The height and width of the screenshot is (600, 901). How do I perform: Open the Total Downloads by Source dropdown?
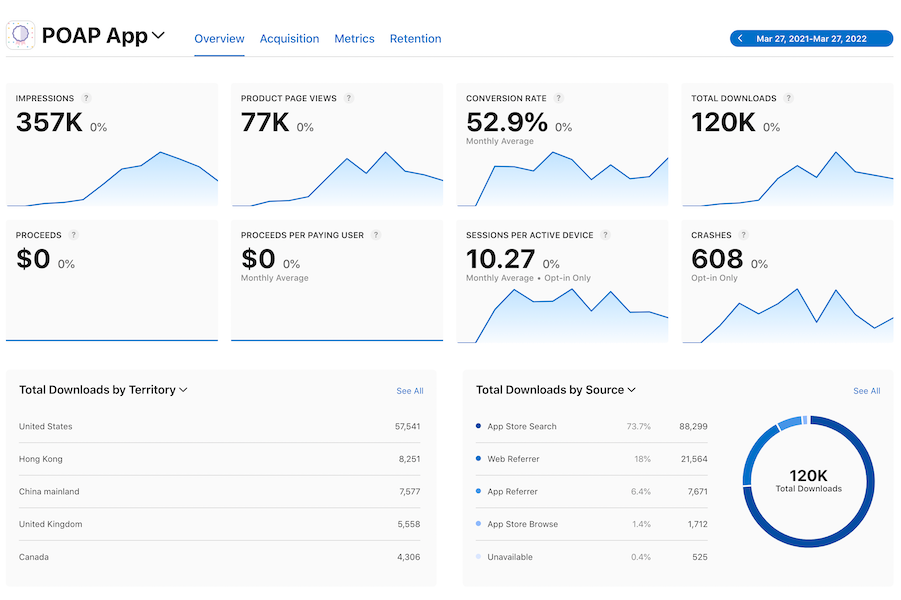coord(556,390)
